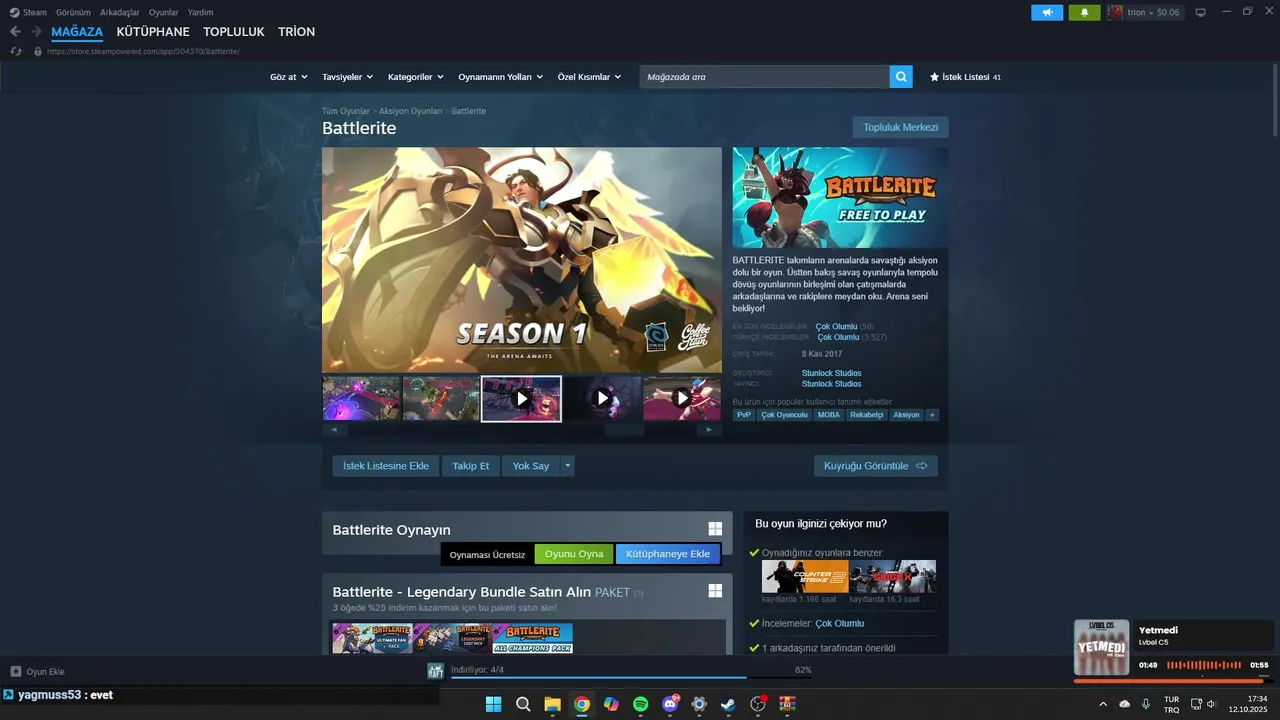Screen dimensions: 1280x720
Task: Show hidden tray icons chevron
Action: point(1103,704)
